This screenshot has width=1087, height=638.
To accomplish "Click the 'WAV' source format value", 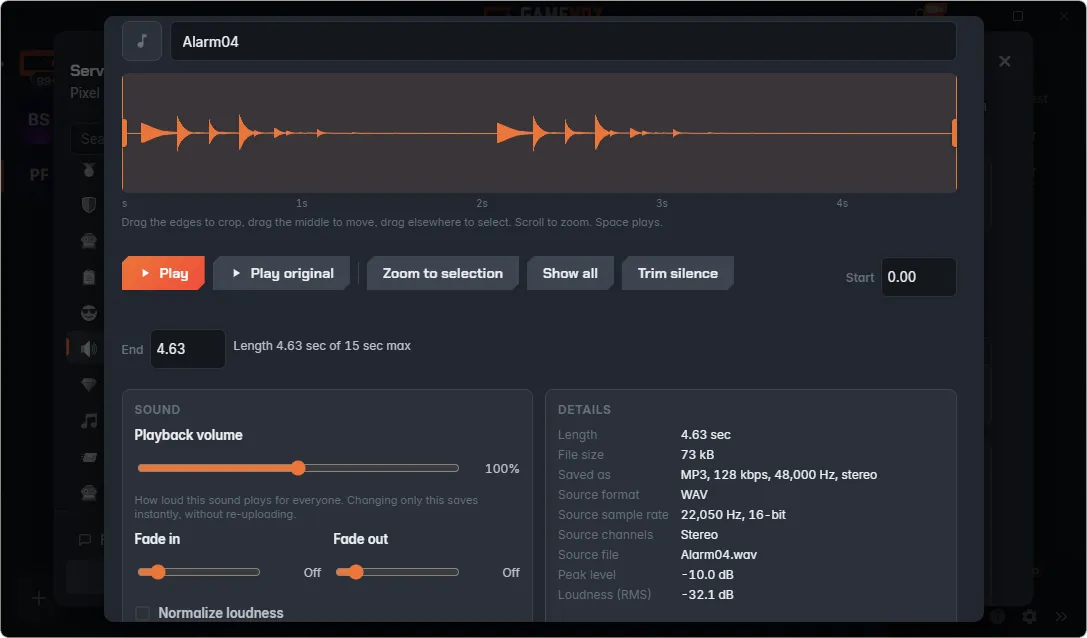I will (x=694, y=495).
